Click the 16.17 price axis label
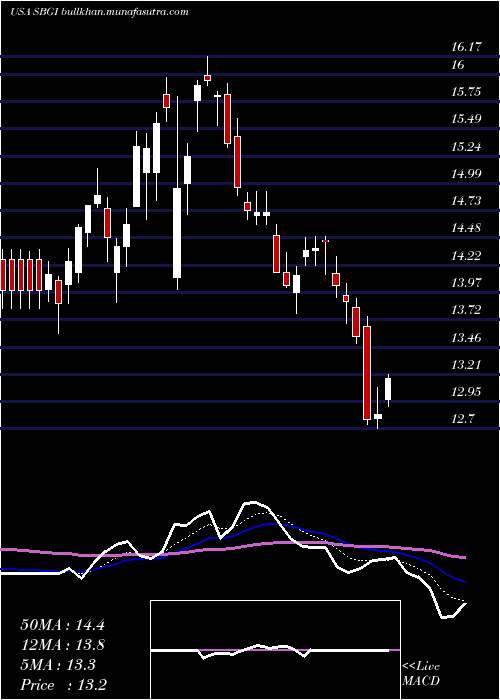500x700 pixels. (x=466, y=47)
